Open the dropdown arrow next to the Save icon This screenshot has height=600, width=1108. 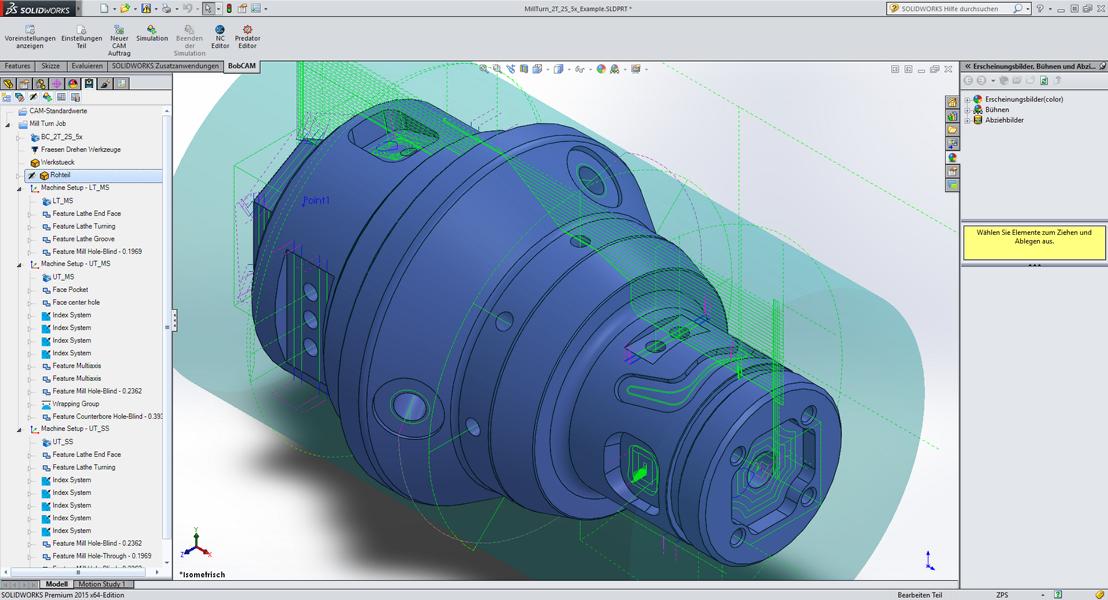tap(155, 8)
